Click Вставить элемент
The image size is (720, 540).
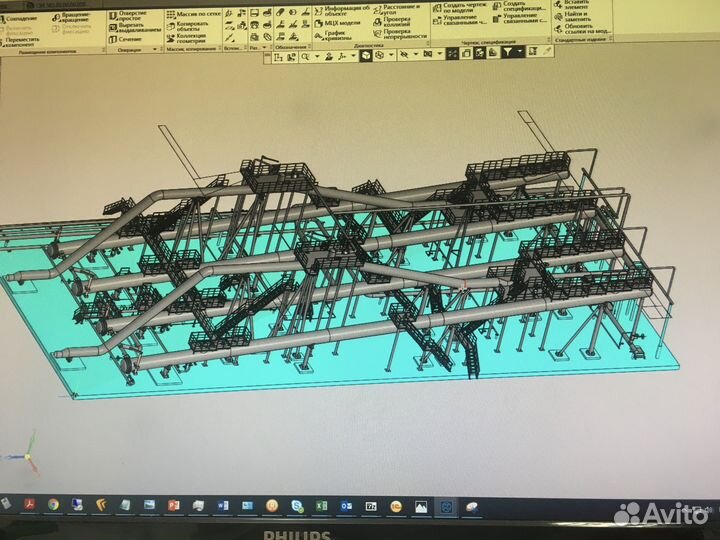pos(572,5)
